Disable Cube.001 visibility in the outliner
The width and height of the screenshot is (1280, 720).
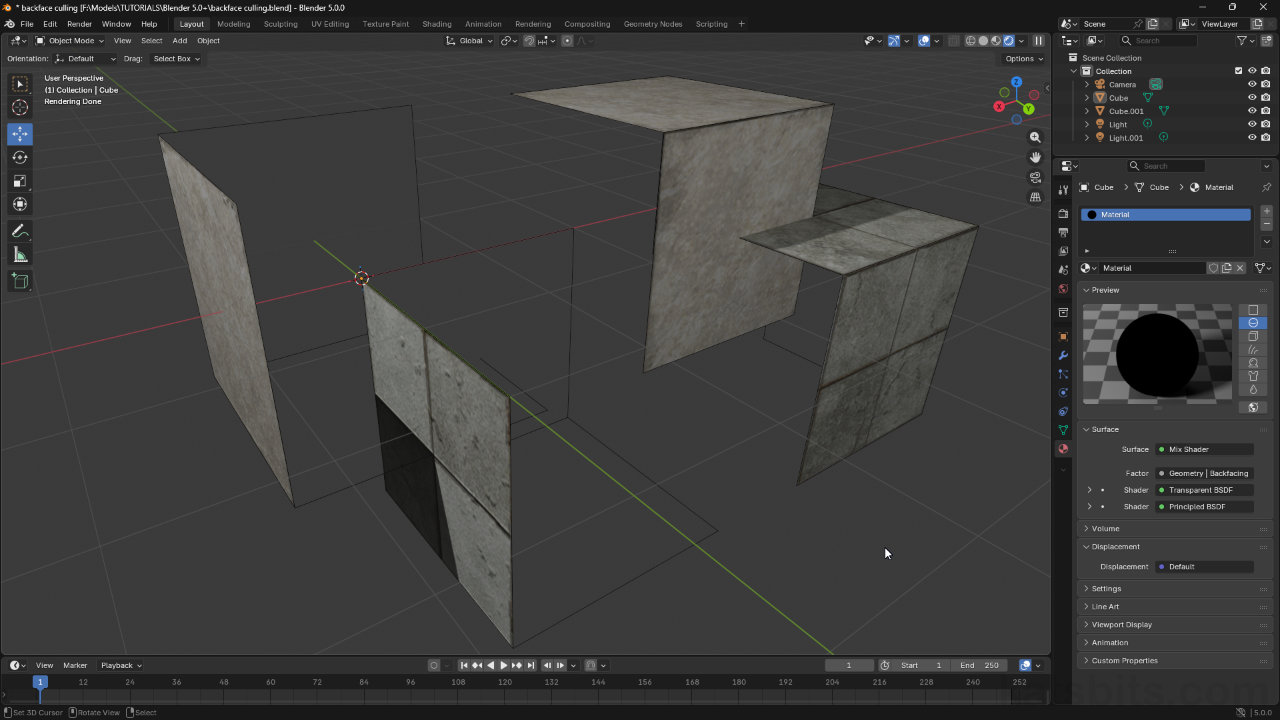click(1252, 111)
